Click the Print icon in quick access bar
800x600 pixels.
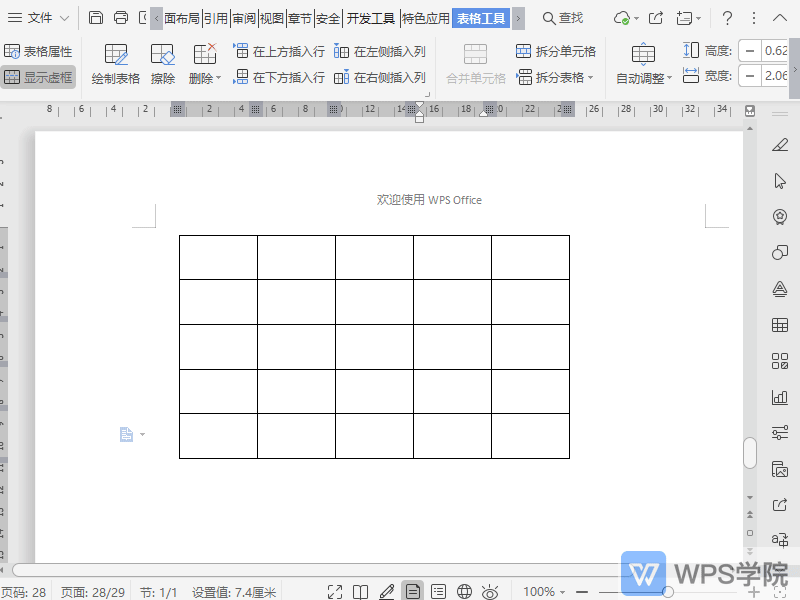coord(121,18)
